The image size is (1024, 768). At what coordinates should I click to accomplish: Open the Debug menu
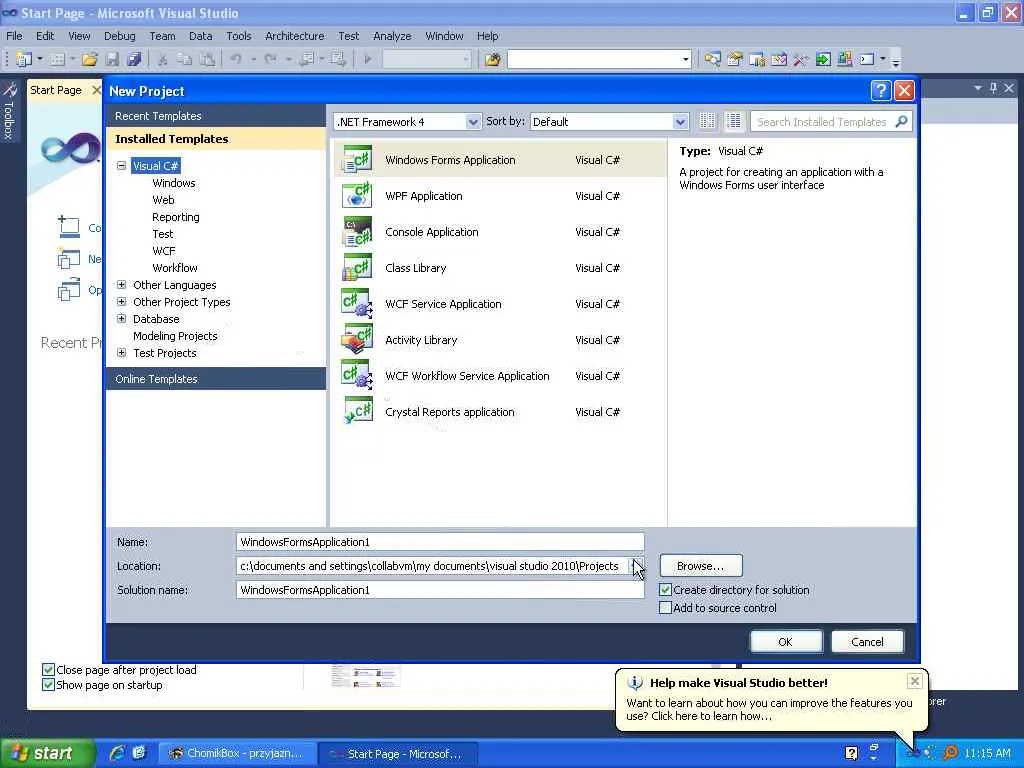coord(120,36)
